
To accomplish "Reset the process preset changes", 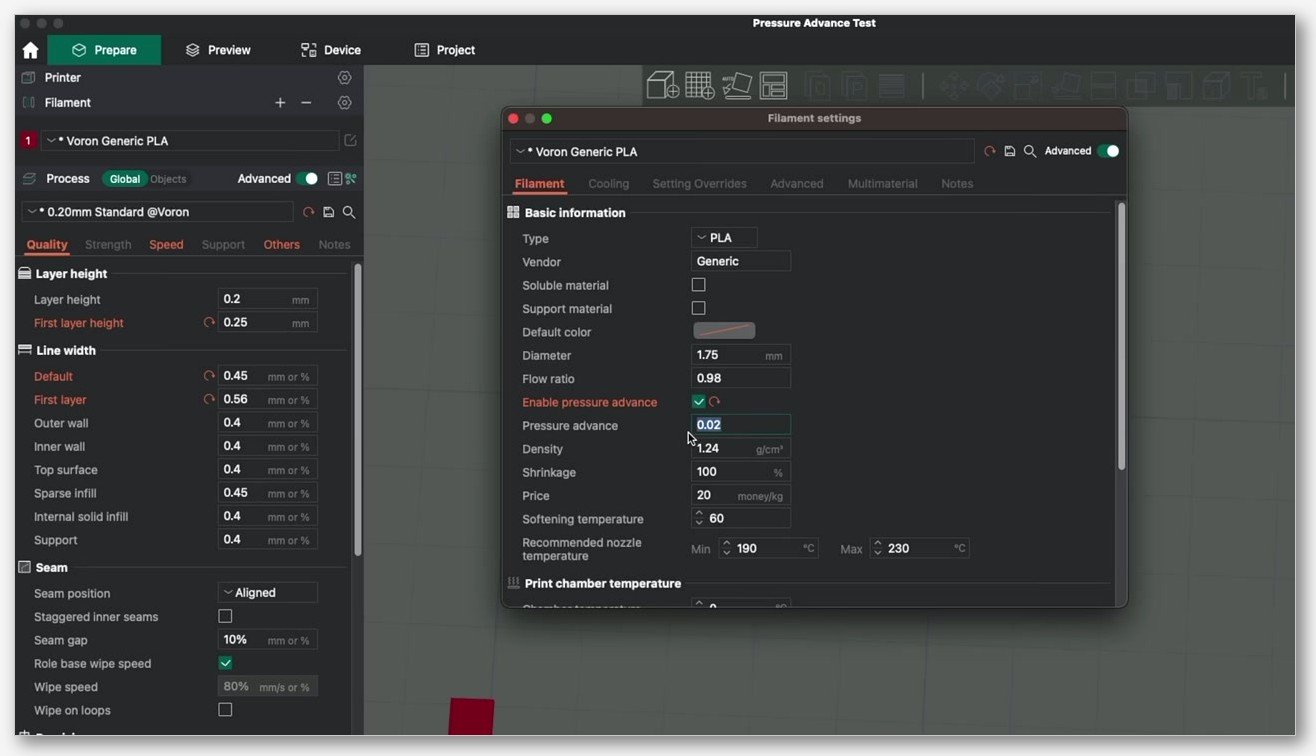I will pyautogui.click(x=308, y=212).
